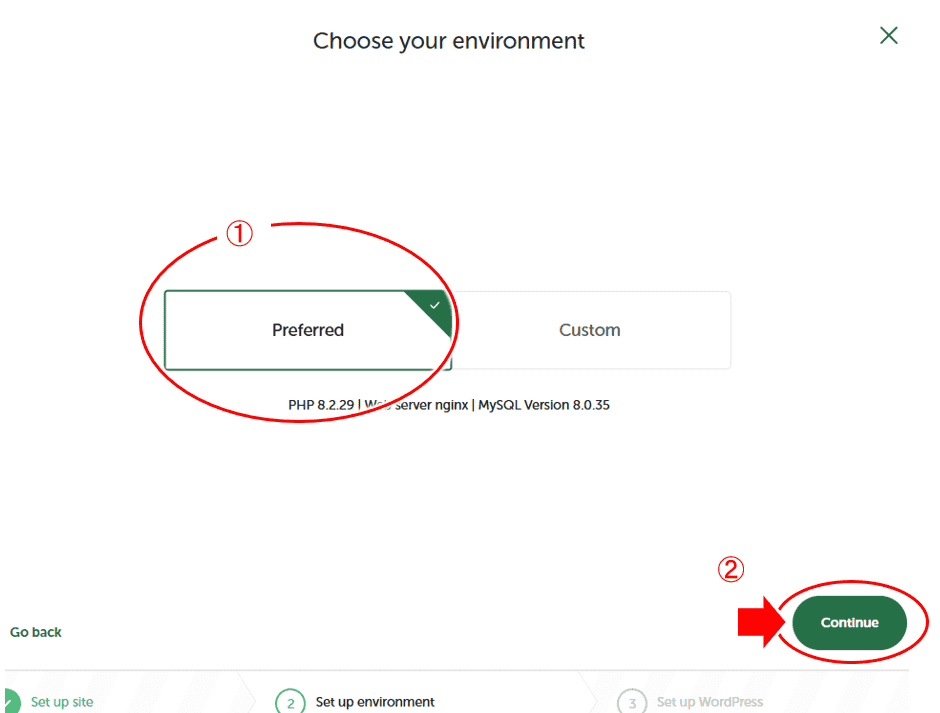Click the red arrow pointing to Continue
This screenshot has height=713, width=940.
tap(762, 622)
